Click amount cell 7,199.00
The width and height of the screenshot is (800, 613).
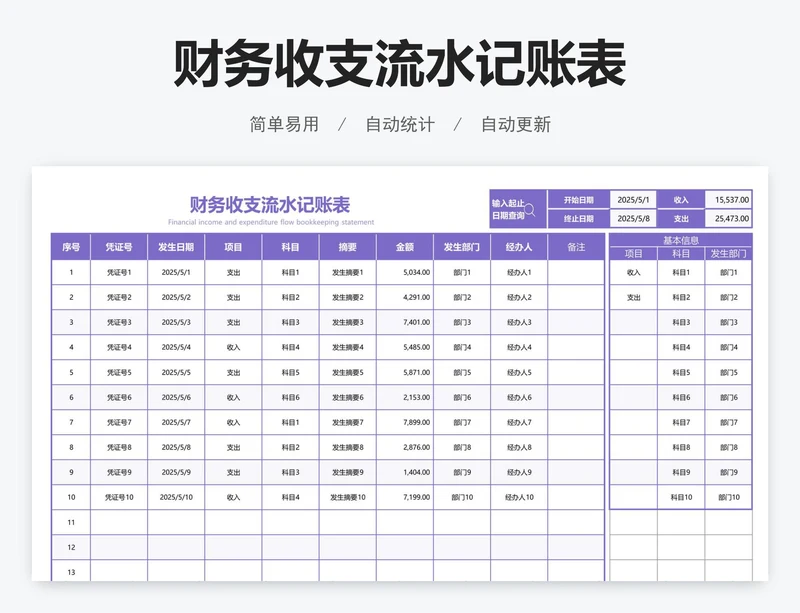click(405, 497)
